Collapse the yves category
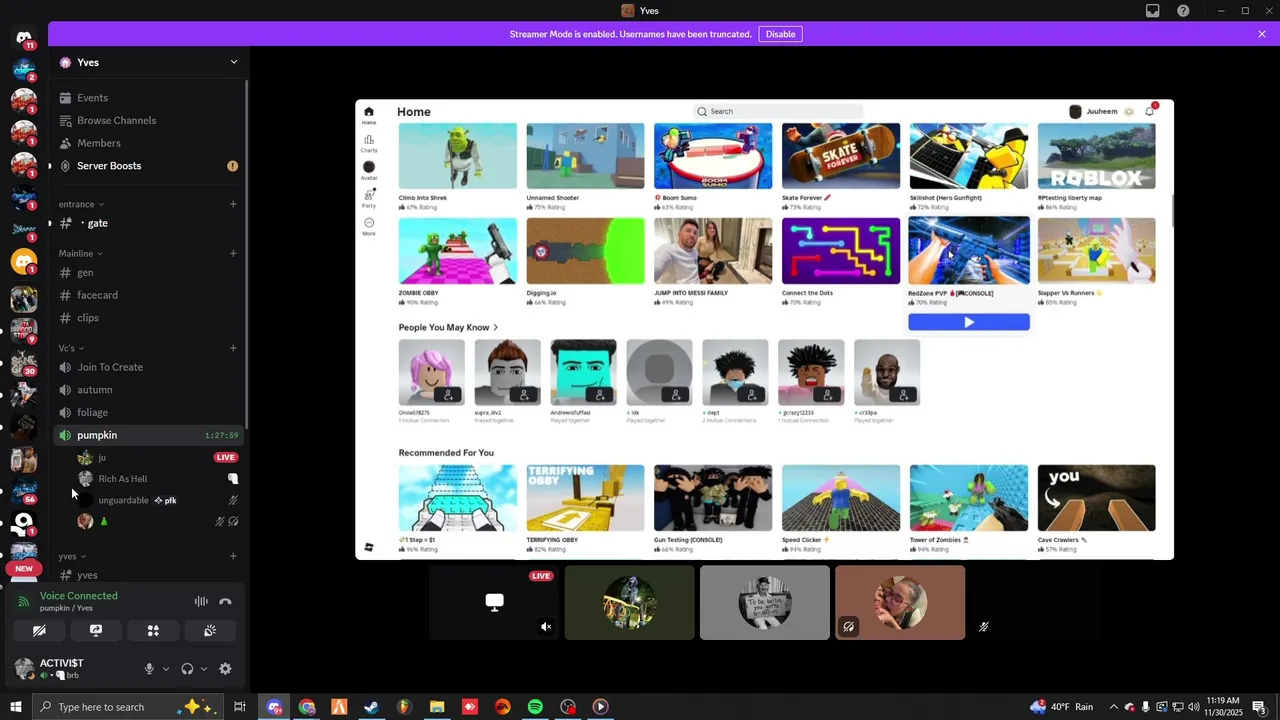 (72, 556)
